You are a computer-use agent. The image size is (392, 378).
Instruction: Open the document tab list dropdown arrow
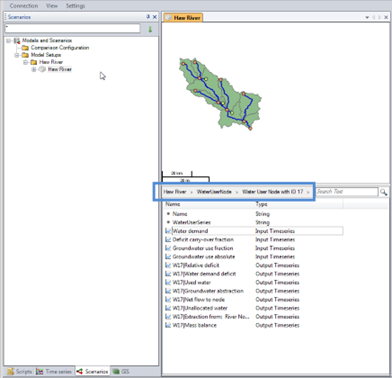tap(367, 18)
